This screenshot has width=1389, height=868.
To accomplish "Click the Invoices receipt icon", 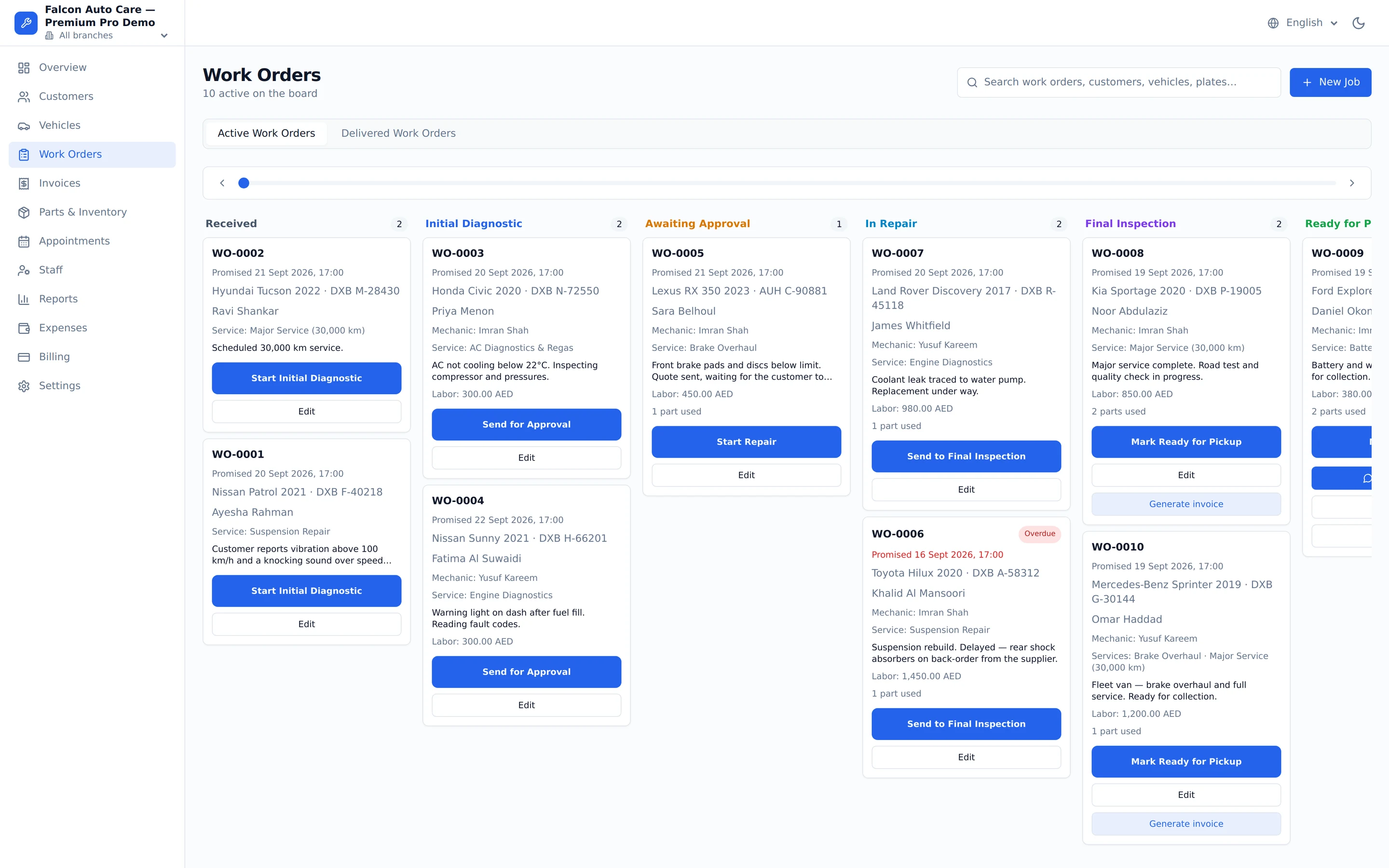I will tap(24, 184).
